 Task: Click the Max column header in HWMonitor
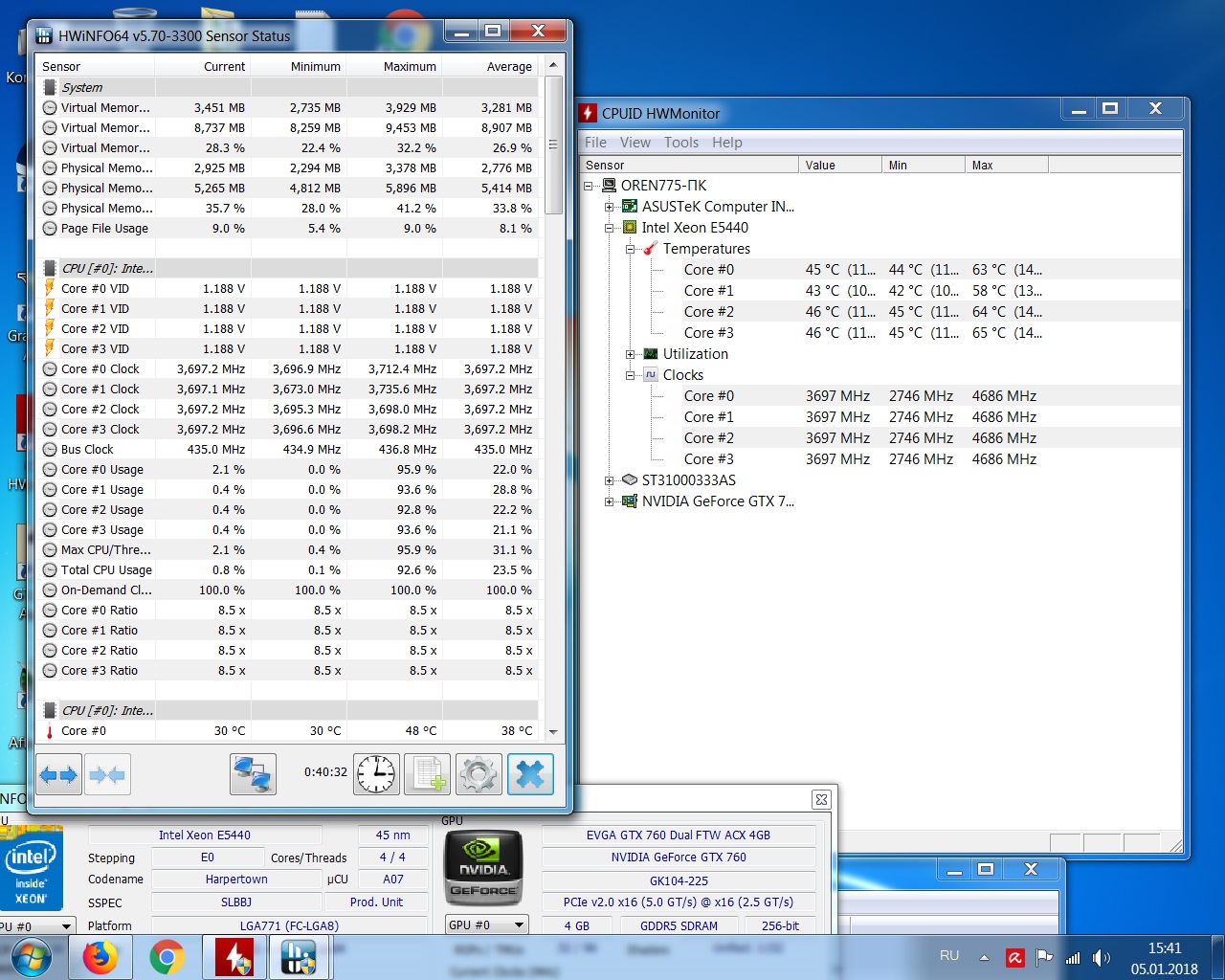coord(1007,166)
